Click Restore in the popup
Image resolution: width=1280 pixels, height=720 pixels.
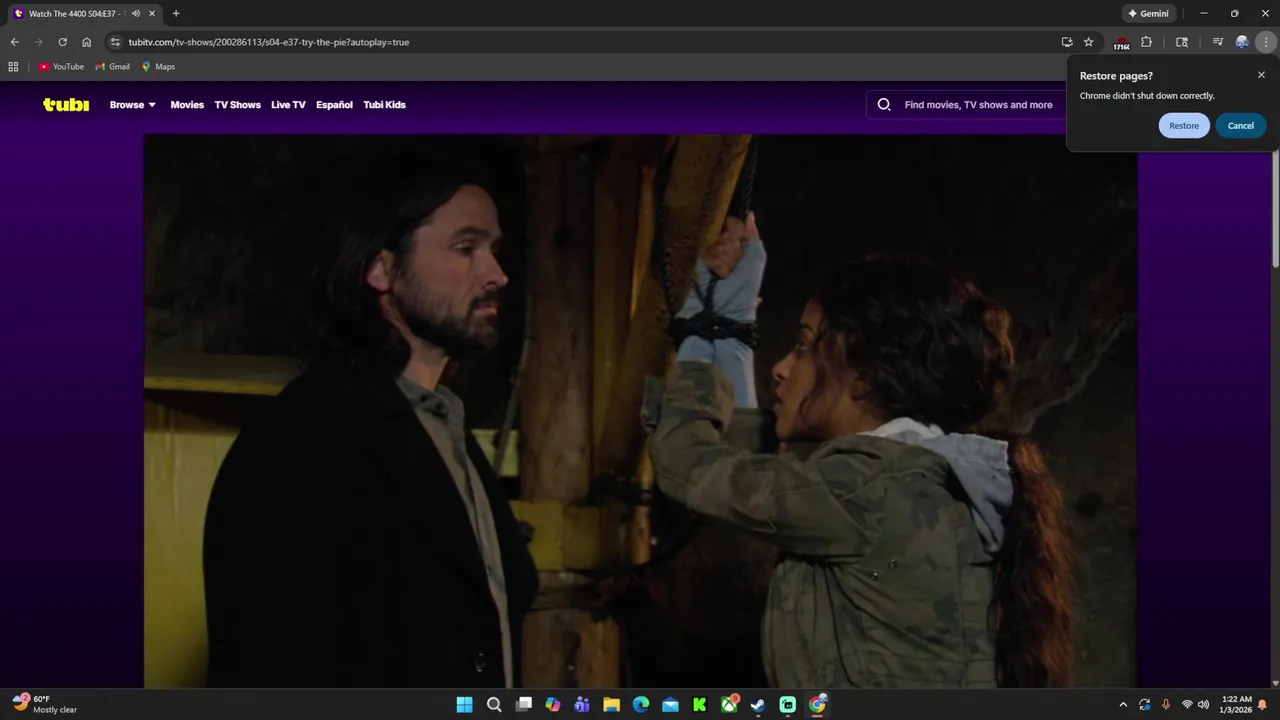click(1184, 125)
